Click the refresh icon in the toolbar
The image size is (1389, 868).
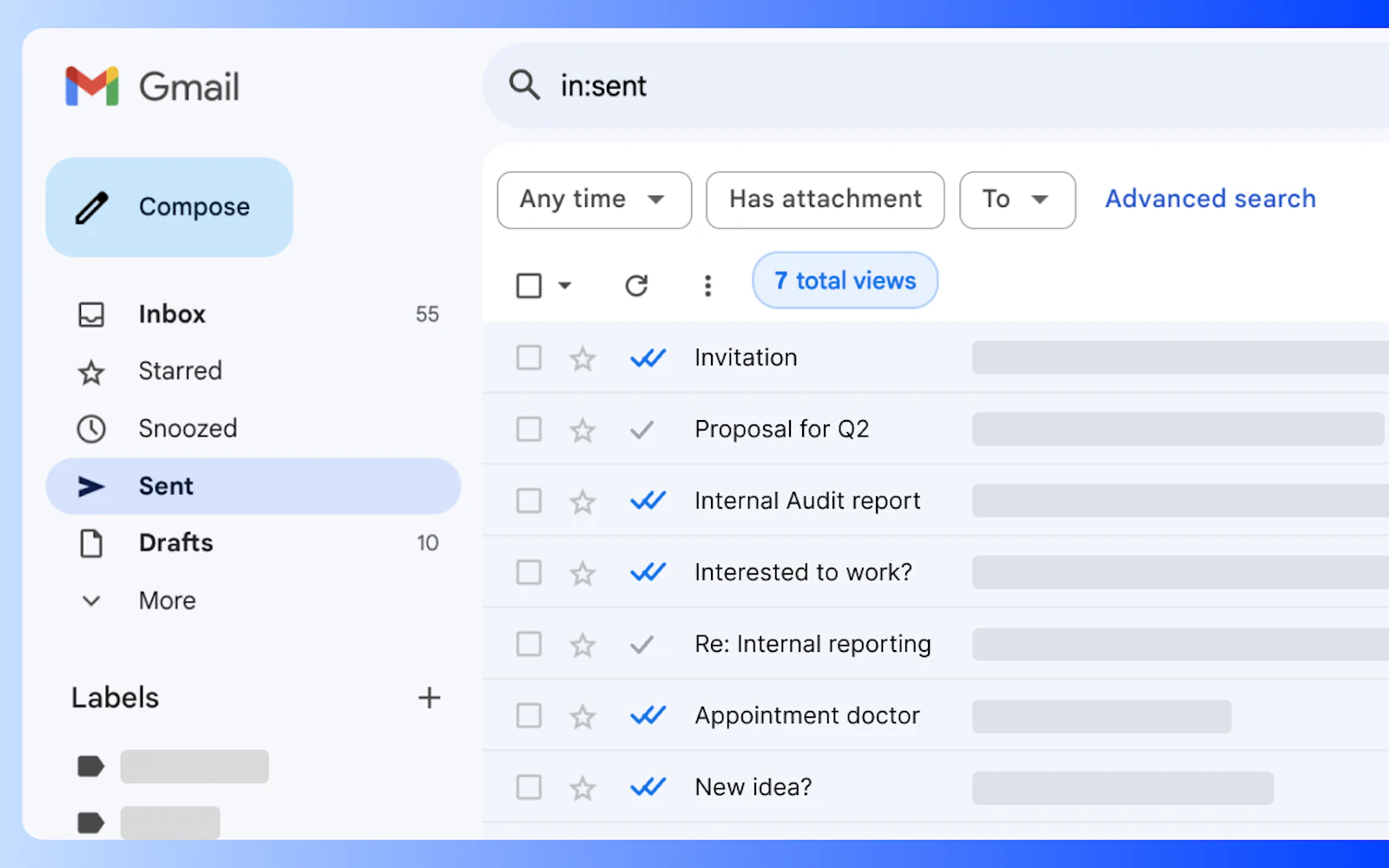[636, 286]
